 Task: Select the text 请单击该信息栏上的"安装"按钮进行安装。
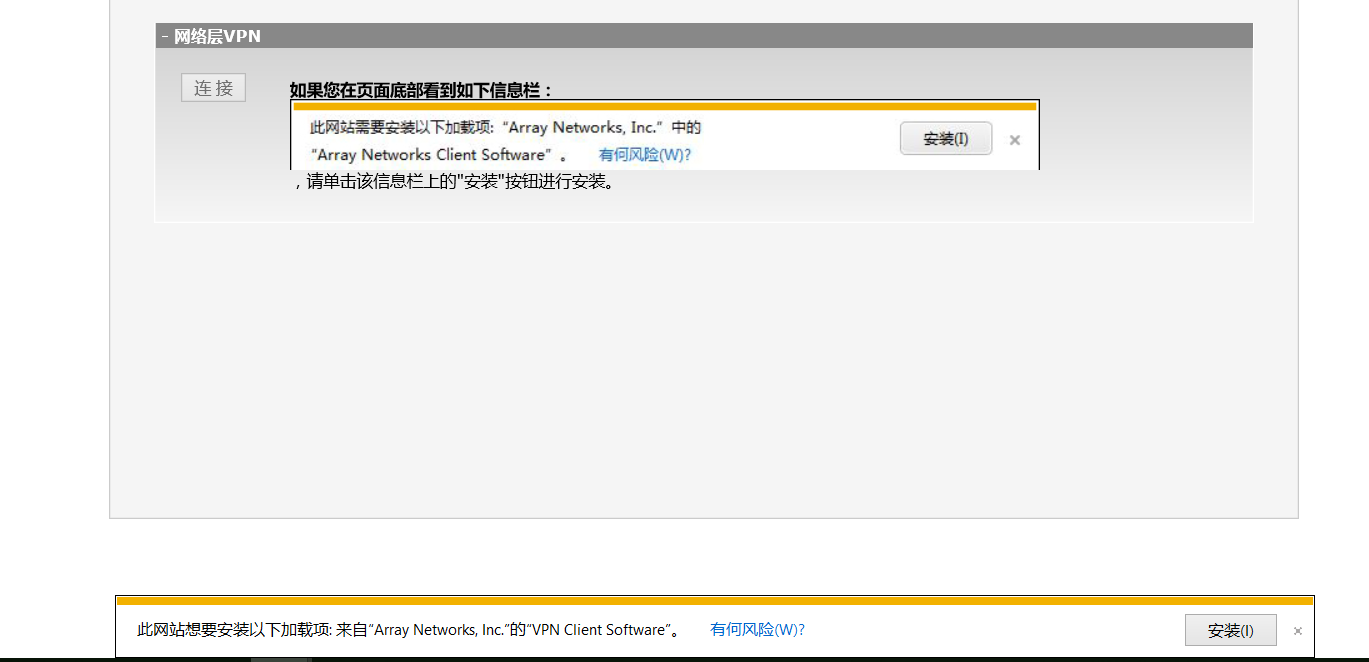[x=460, y=183]
